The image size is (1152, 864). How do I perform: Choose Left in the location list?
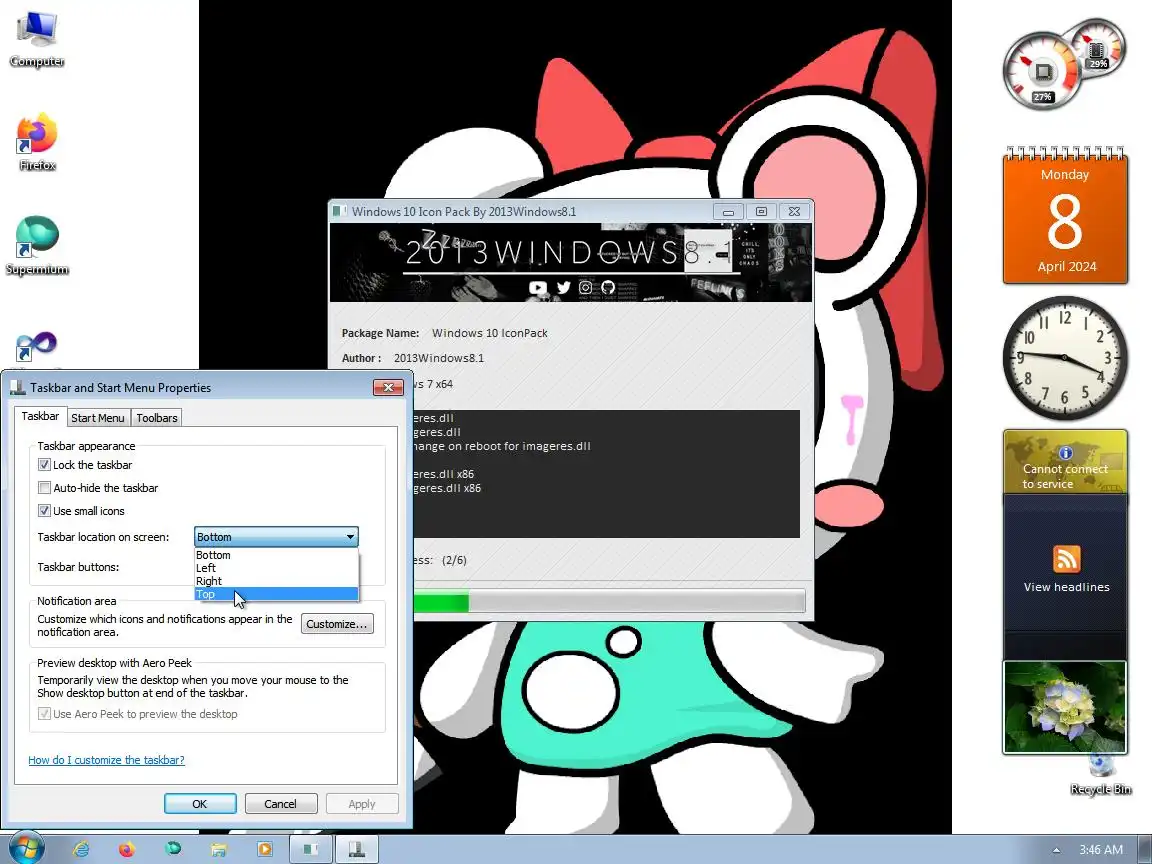276,568
